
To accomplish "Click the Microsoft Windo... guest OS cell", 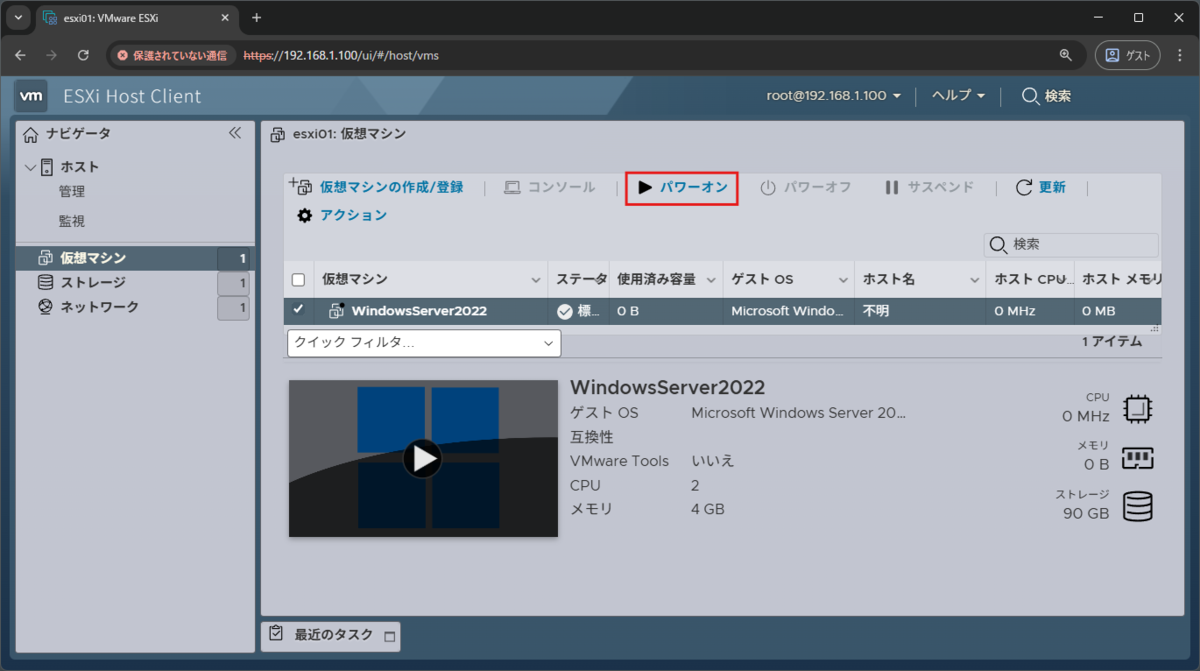I will [x=787, y=311].
